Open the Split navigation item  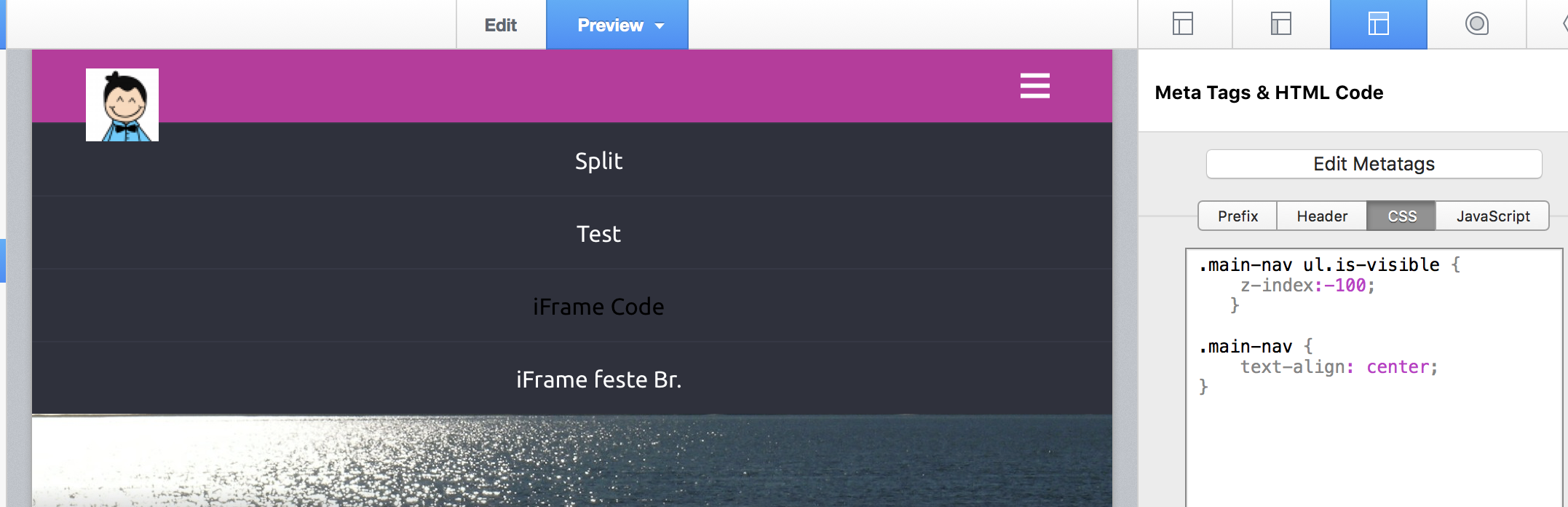click(598, 161)
